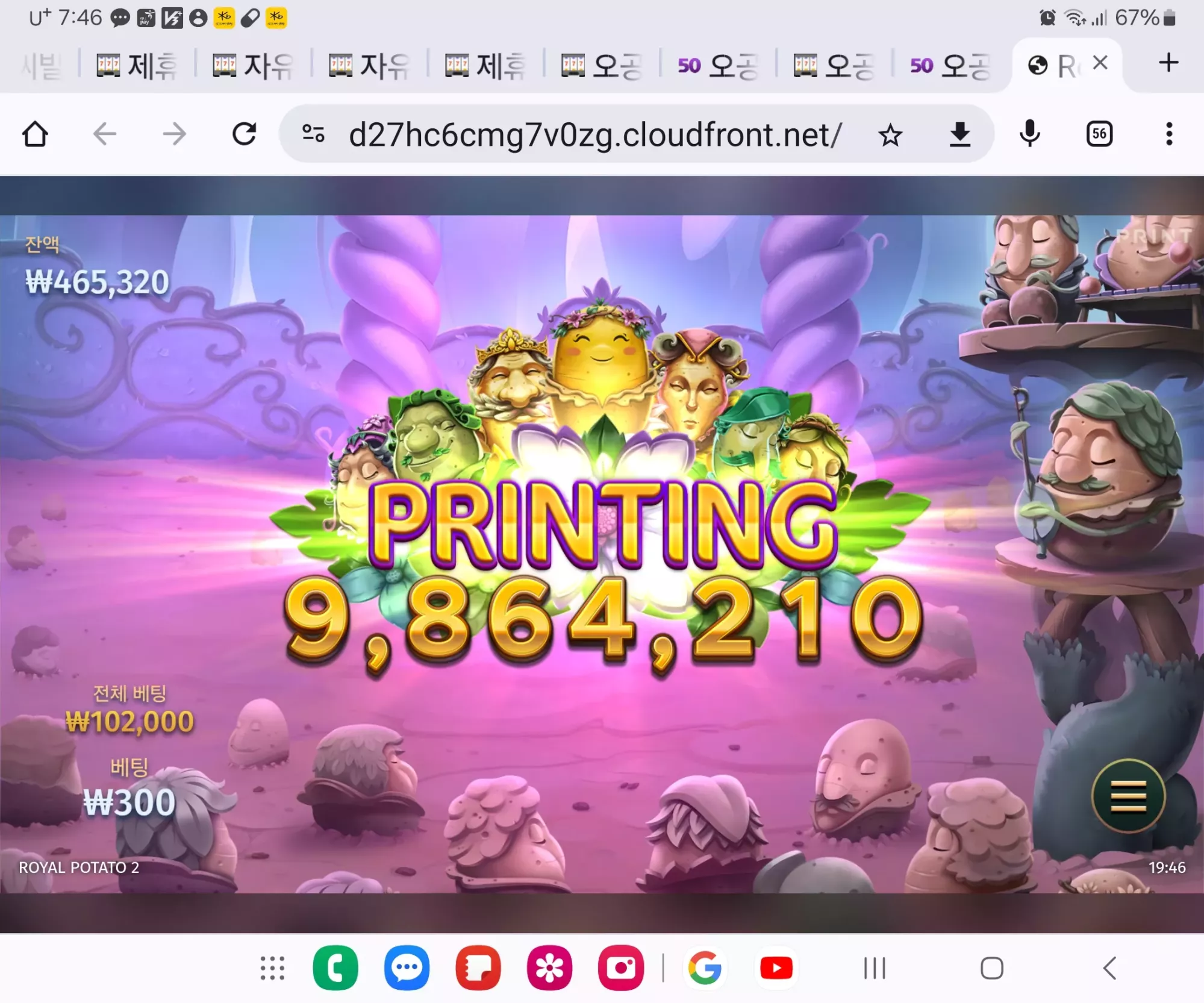Screen dimensions: 1204x1003
Task: Bookmark this page with the star icon
Action: pos(890,134)
